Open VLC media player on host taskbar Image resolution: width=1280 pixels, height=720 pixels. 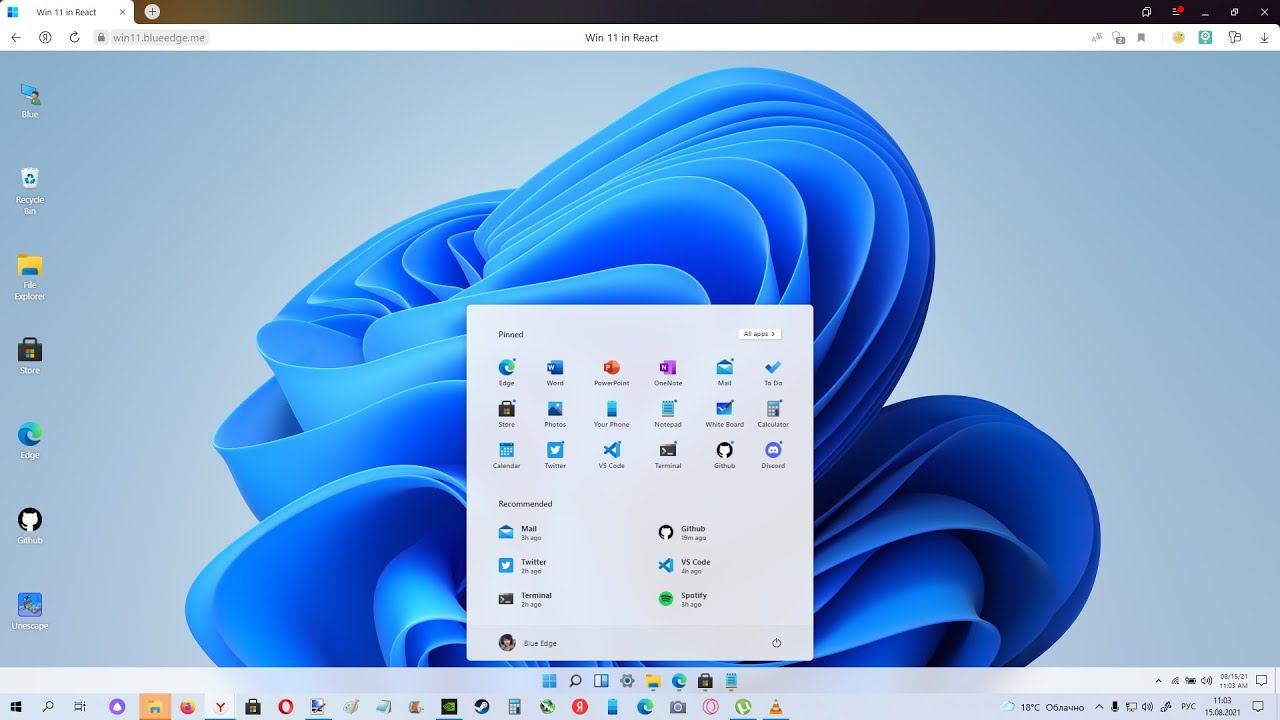point(776,707)
